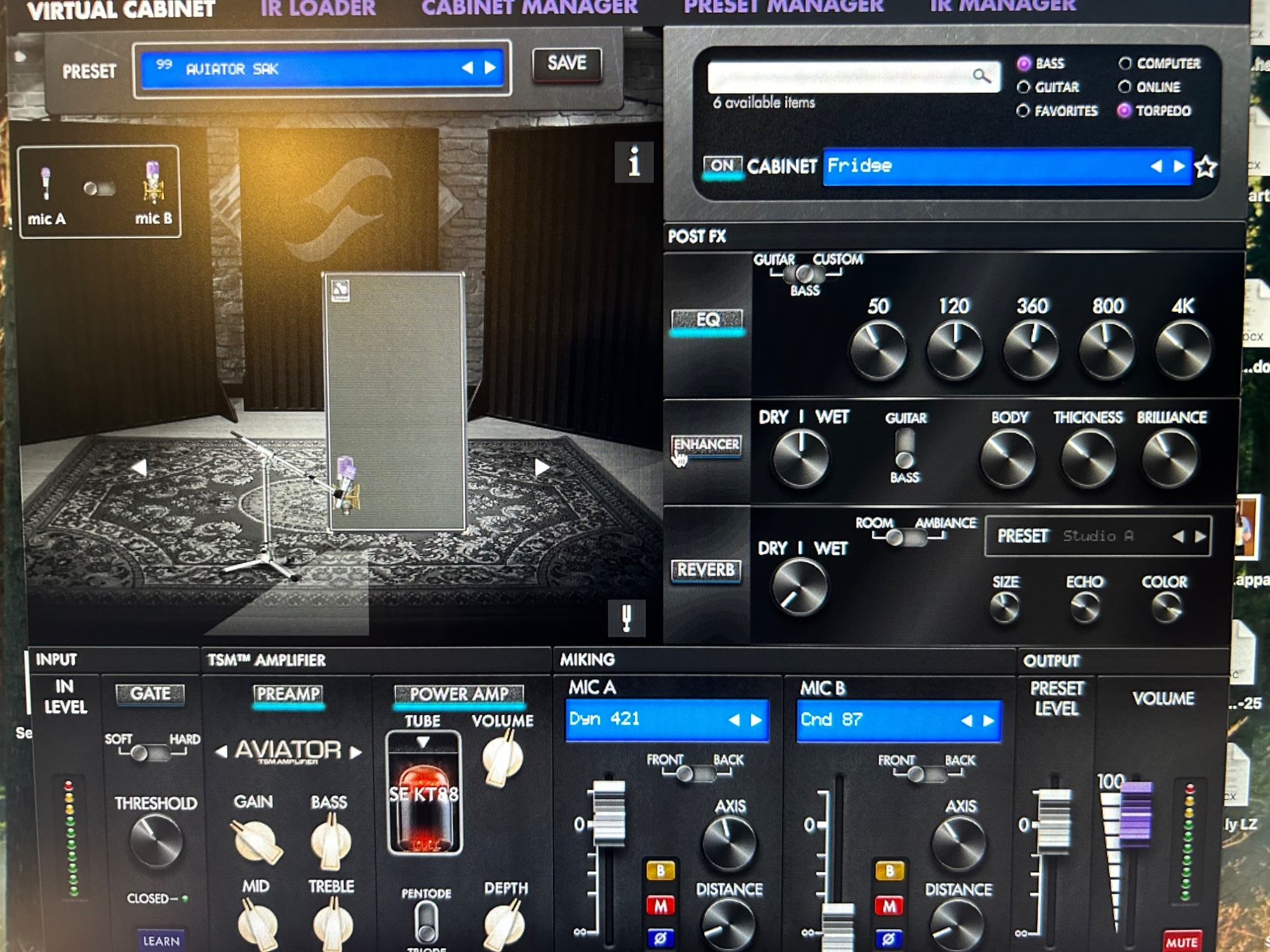This screenshot has height=952, width=1270.
Task: Mute Mic B with red M button
Action: pyautogui.click(x=889, y=906)
